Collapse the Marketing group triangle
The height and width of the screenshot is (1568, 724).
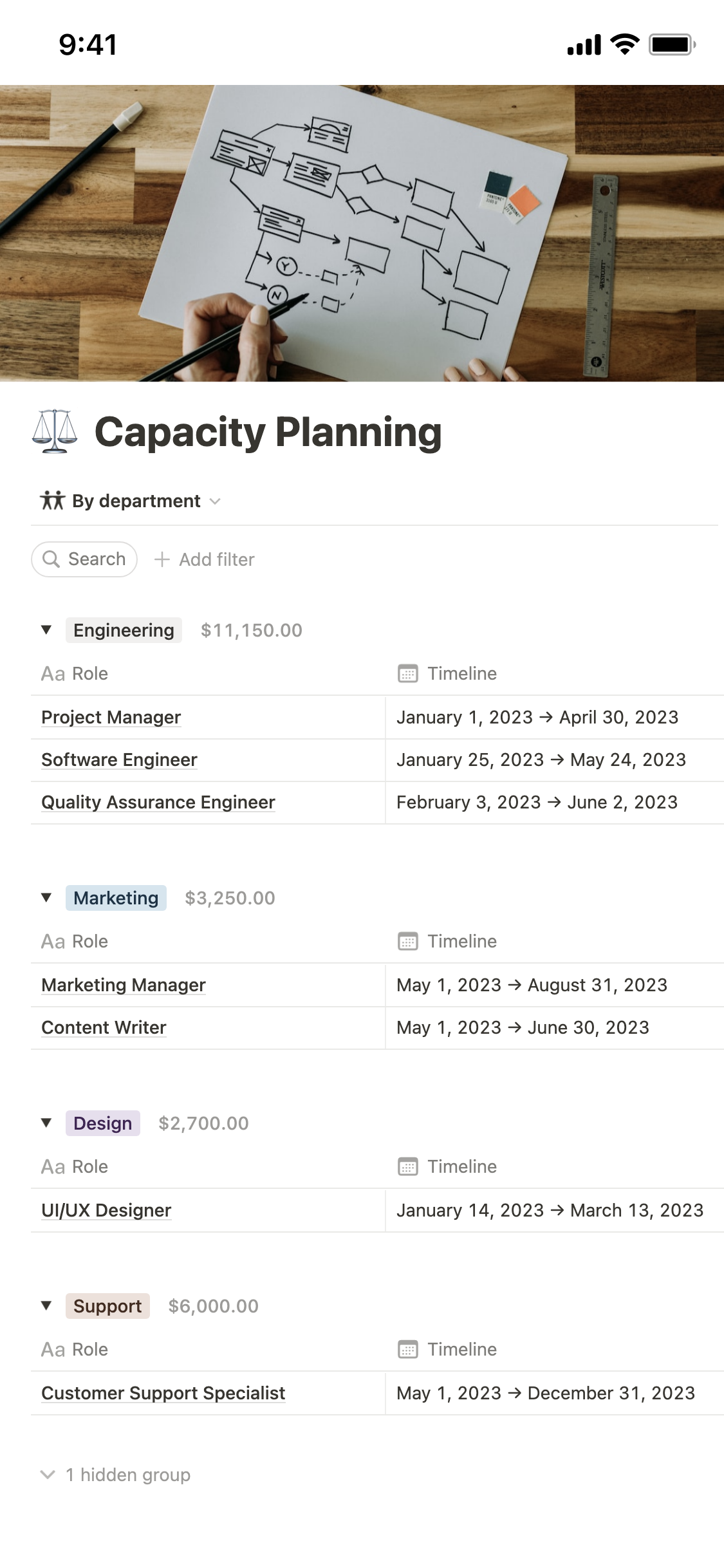click(x=46, y=898)
